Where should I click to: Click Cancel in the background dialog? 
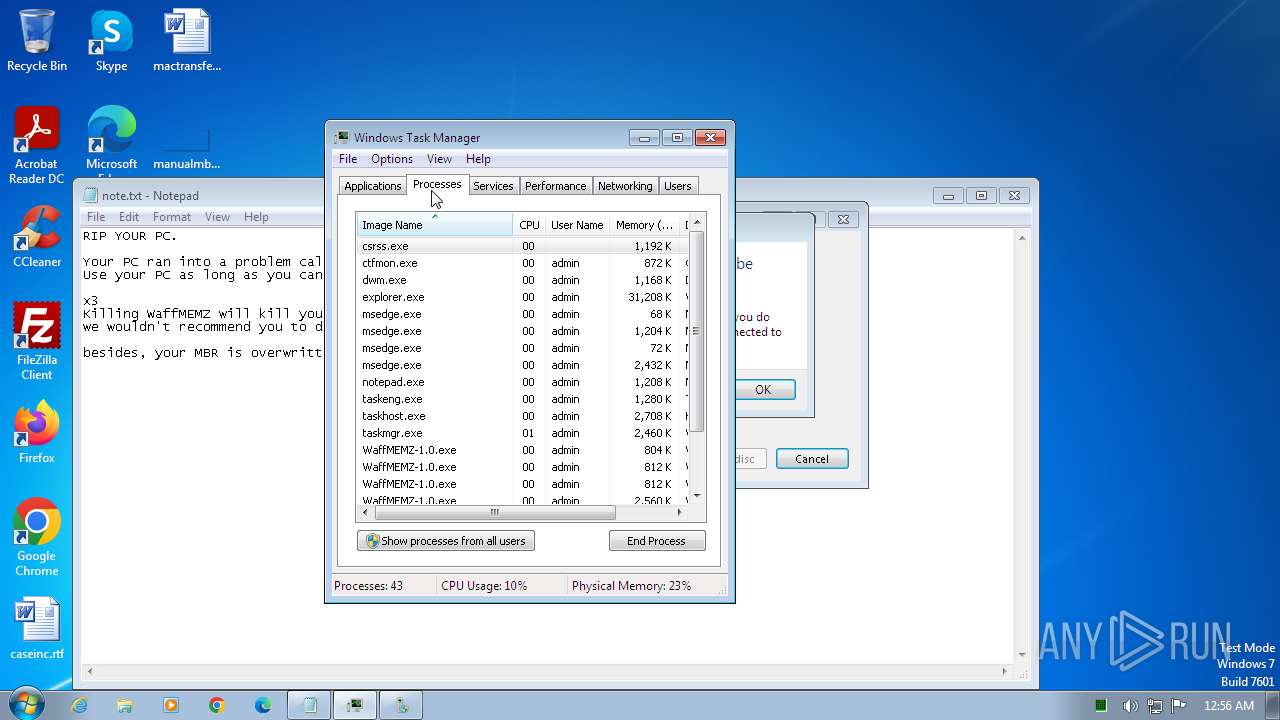click(812, 459)
